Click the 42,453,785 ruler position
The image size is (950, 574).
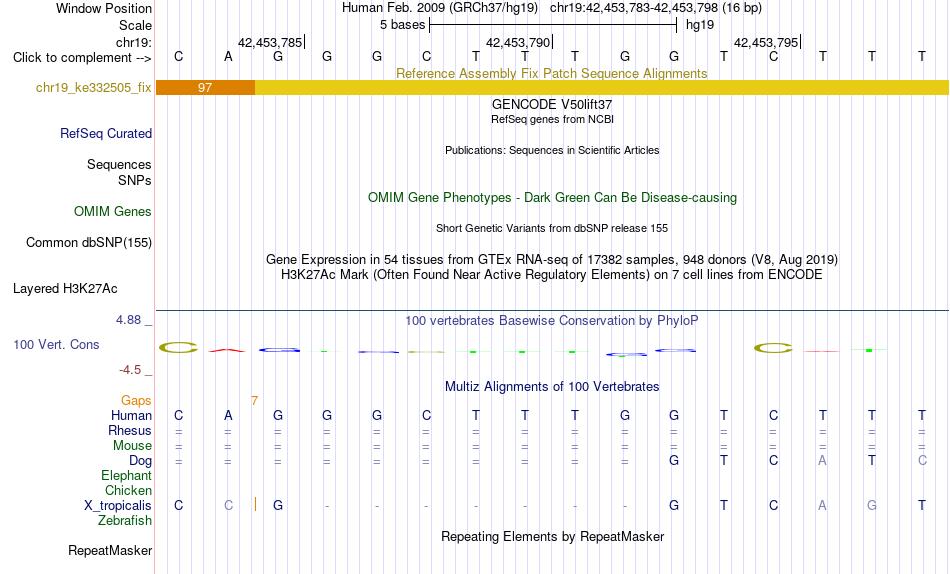(x=270, y=42)
